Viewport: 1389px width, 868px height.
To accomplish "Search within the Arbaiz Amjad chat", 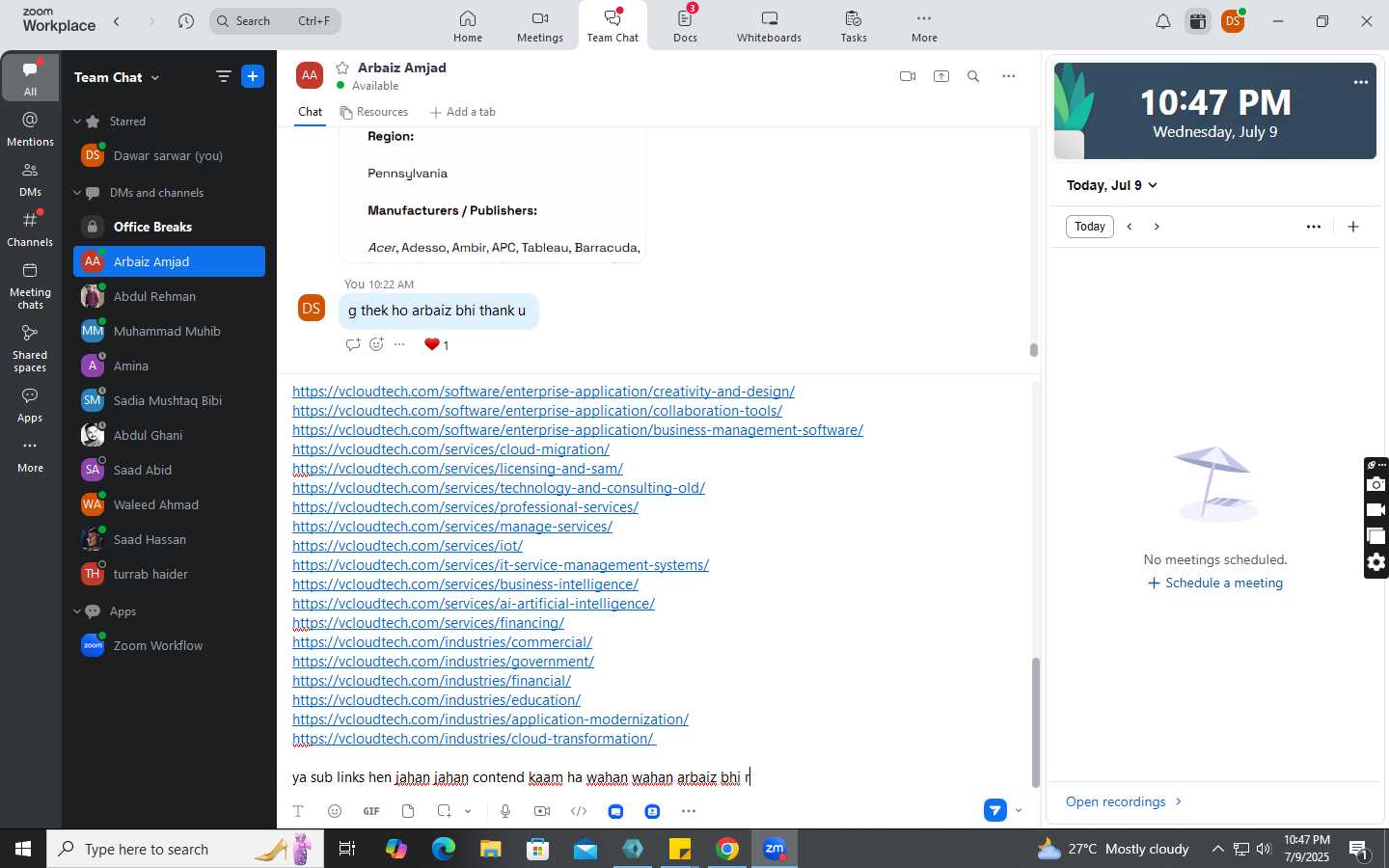I will point(973,76).
